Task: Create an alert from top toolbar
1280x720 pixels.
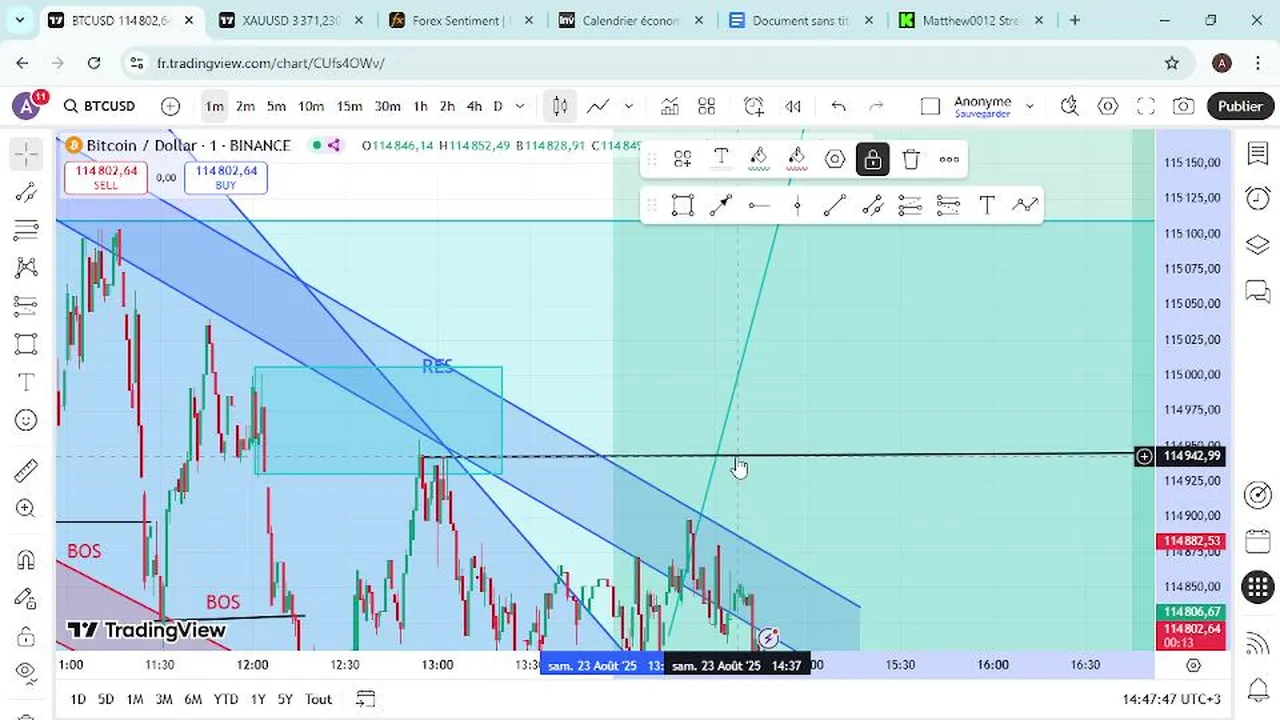Action: point(754,106)
